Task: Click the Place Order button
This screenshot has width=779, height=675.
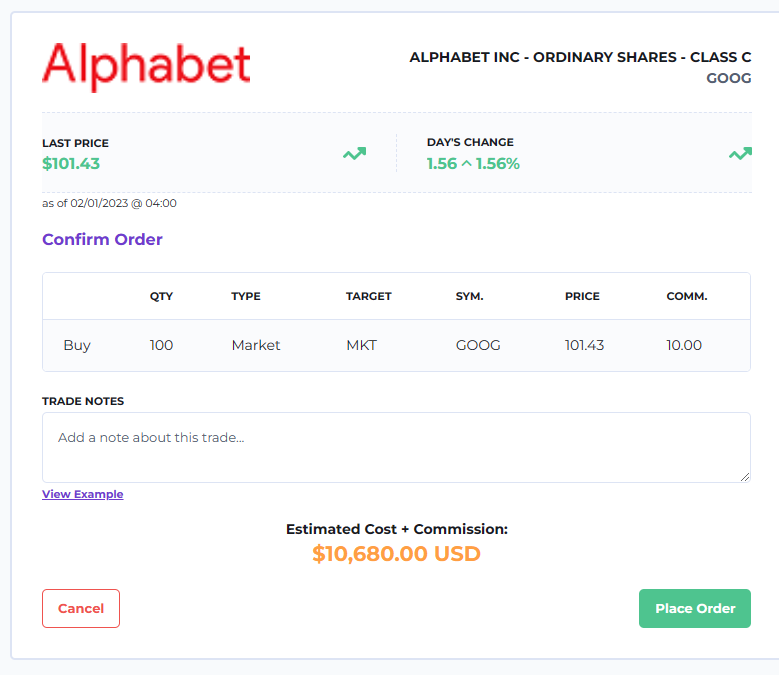Action: (x=695, y=608)
